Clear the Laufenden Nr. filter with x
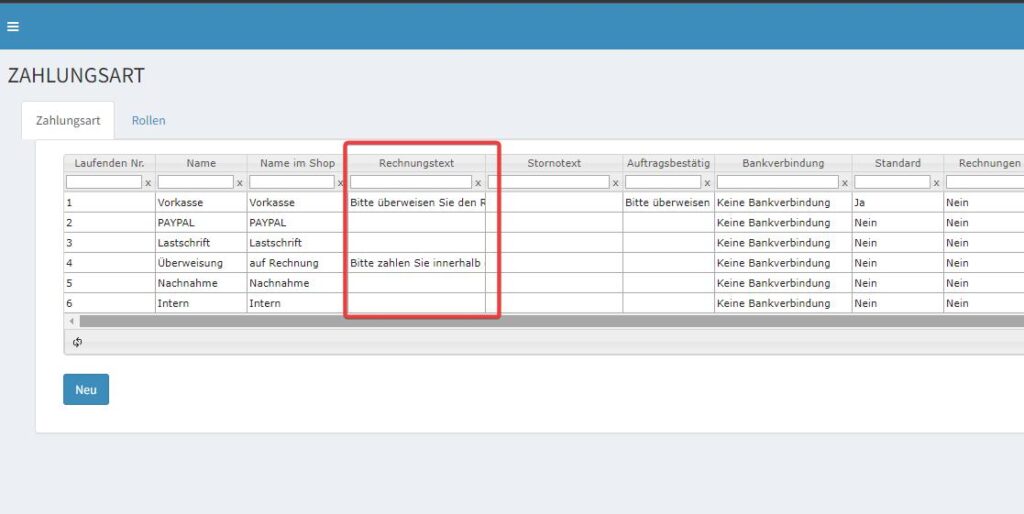 pos(148,183)
